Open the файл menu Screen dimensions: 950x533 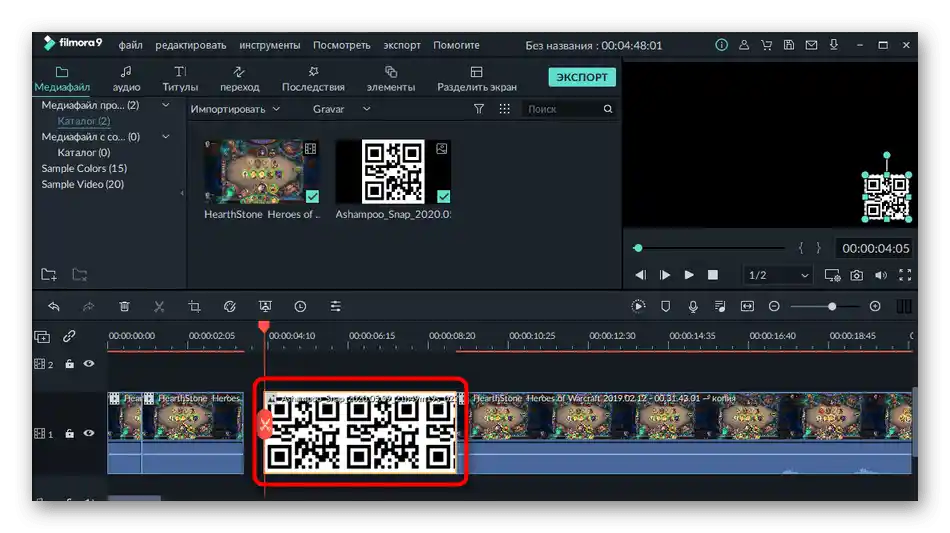[130, 45]
